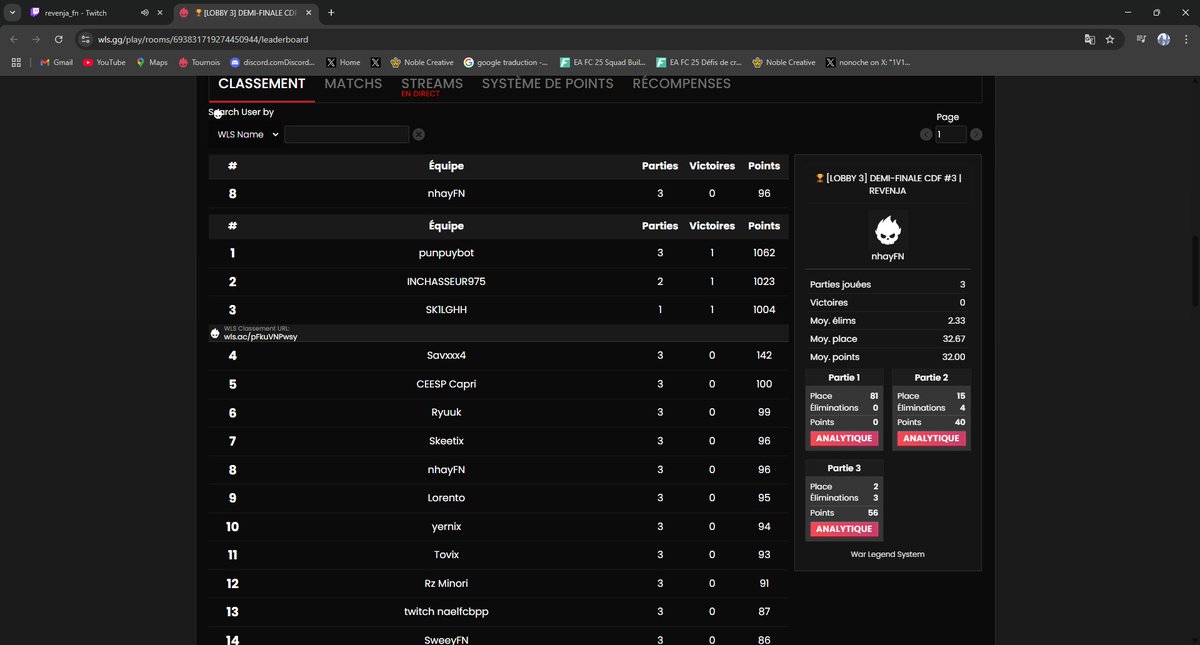1200x645 pixels.
Task: Click the nhayFN skull avatar icon
Action: tap(887, 232)
